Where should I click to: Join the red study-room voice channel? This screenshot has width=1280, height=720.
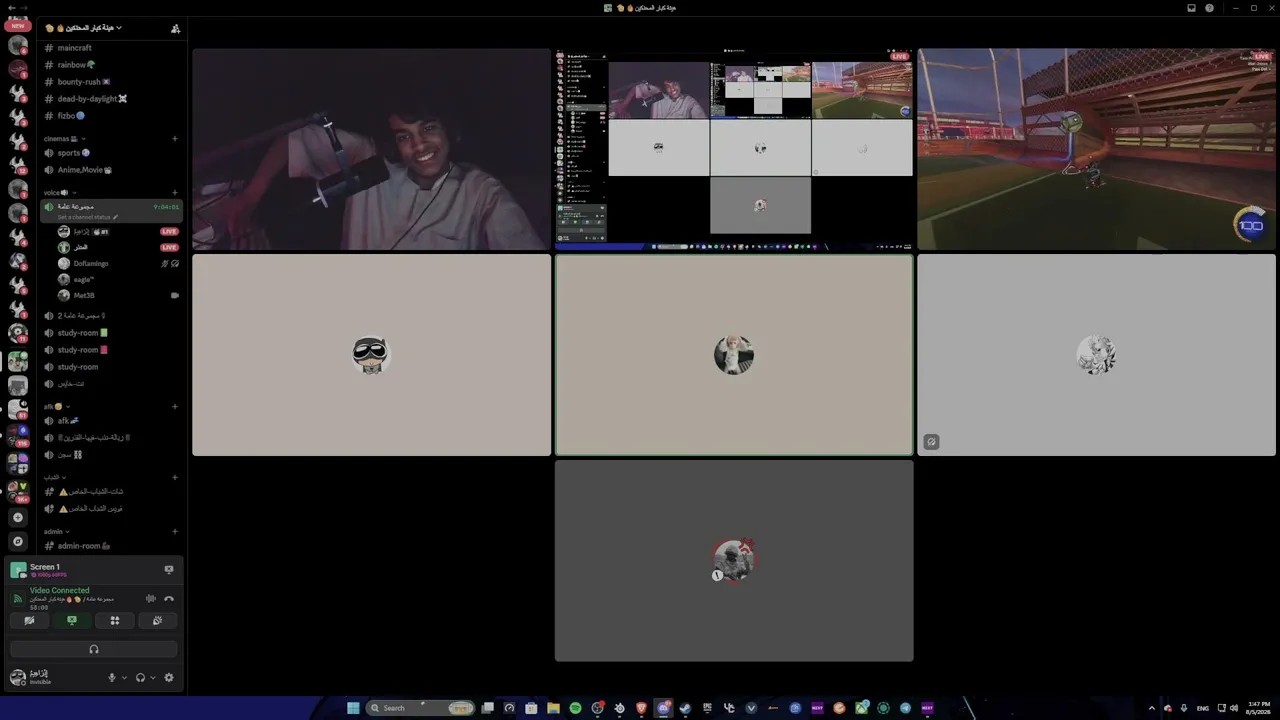(110, 350)
